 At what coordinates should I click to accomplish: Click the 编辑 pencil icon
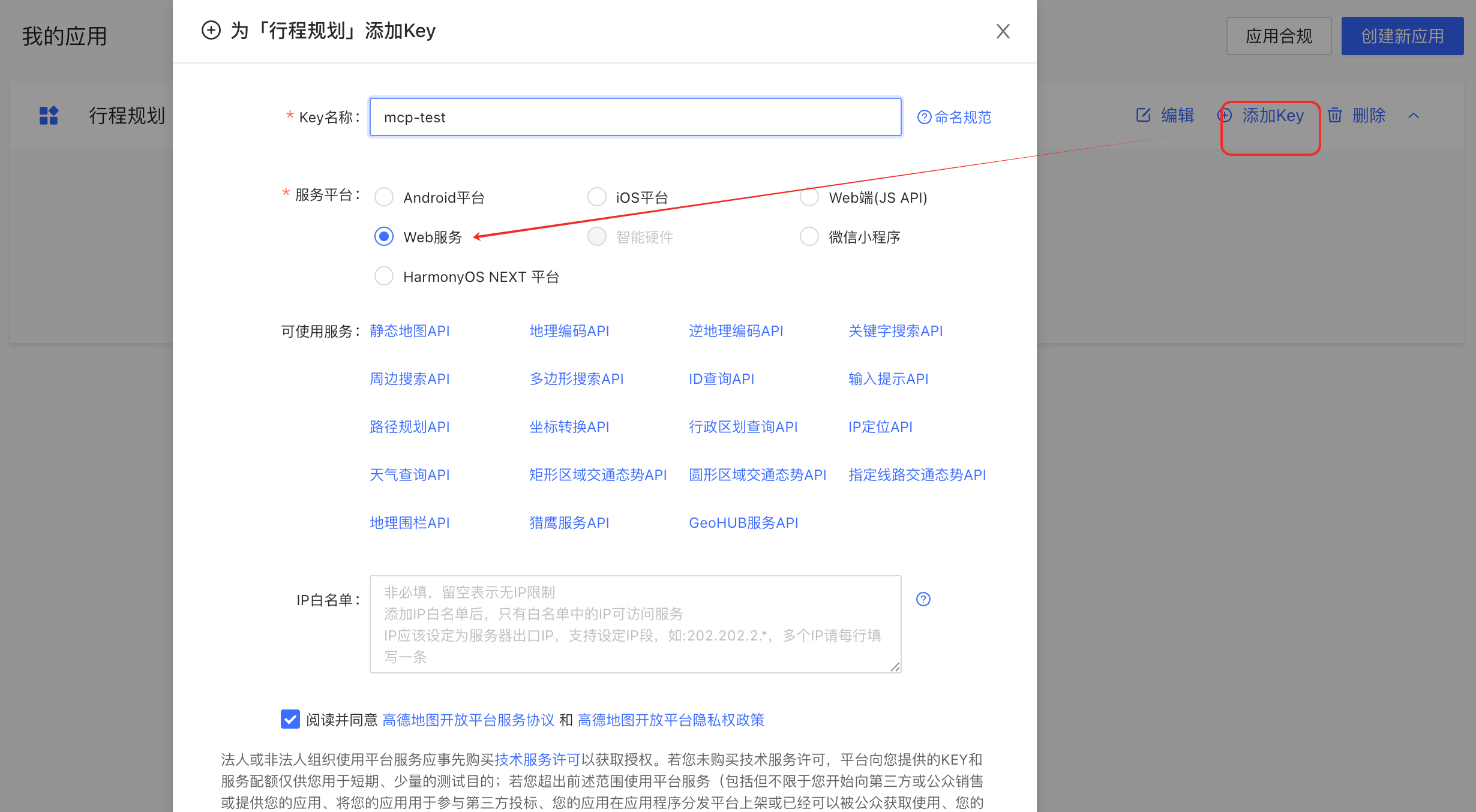click(x=1143, y=115)
